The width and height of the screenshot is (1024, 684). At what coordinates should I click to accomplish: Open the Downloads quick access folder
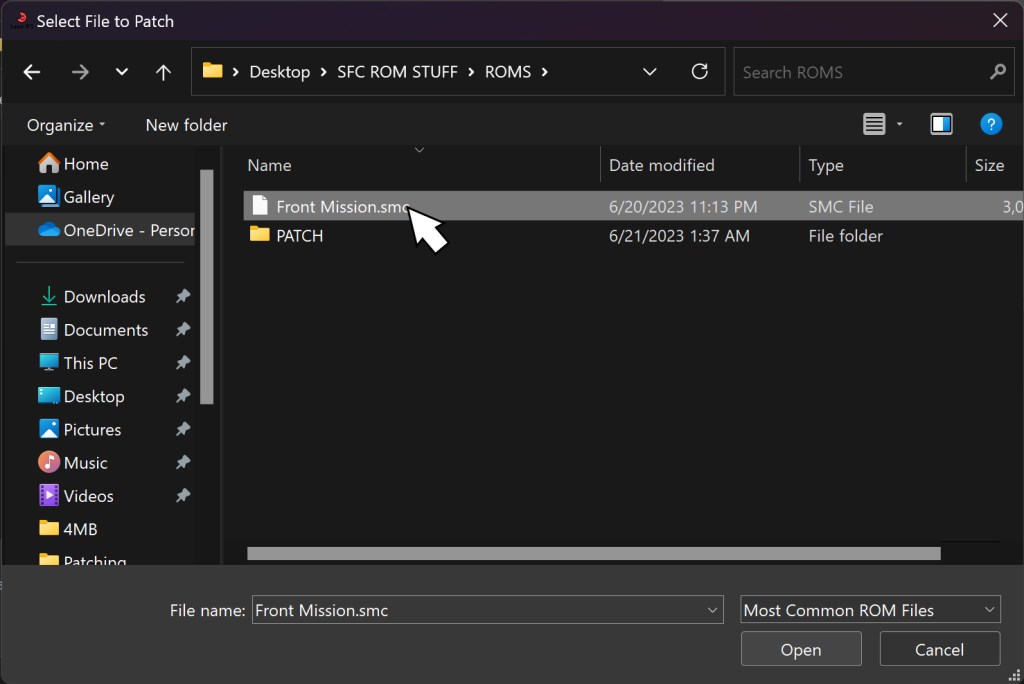(x=104, y=297)
